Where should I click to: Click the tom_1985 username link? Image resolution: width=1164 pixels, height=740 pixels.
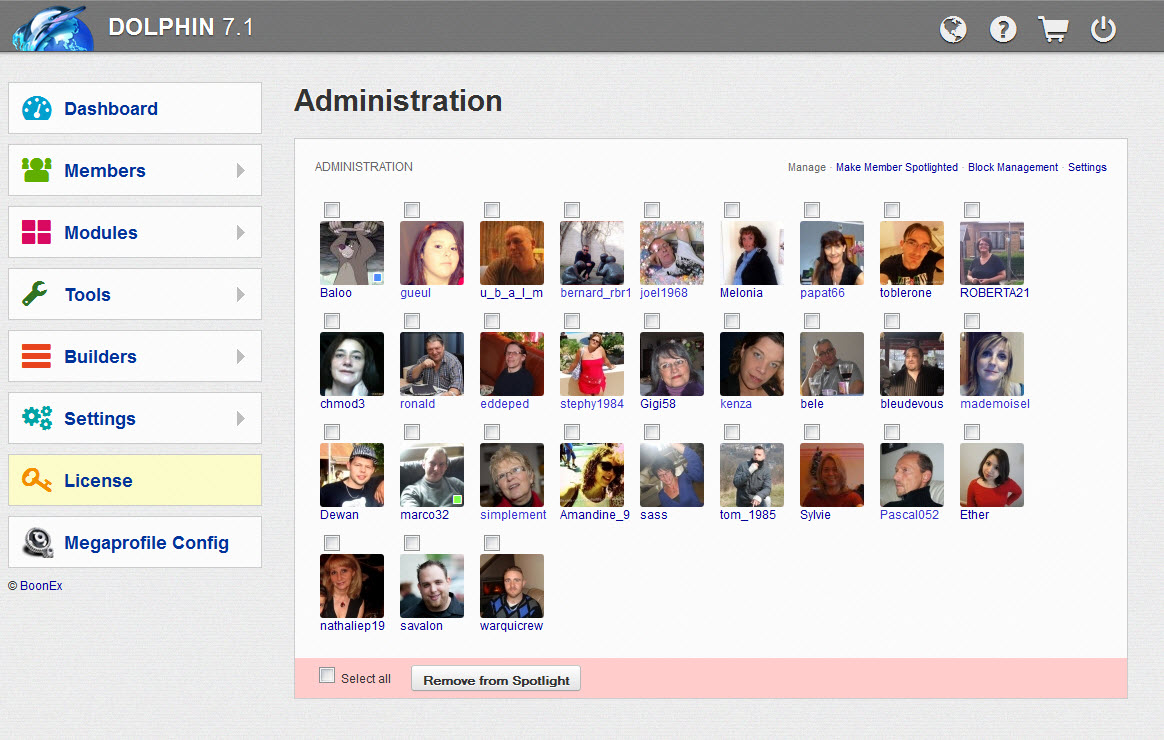pos(748,514)
